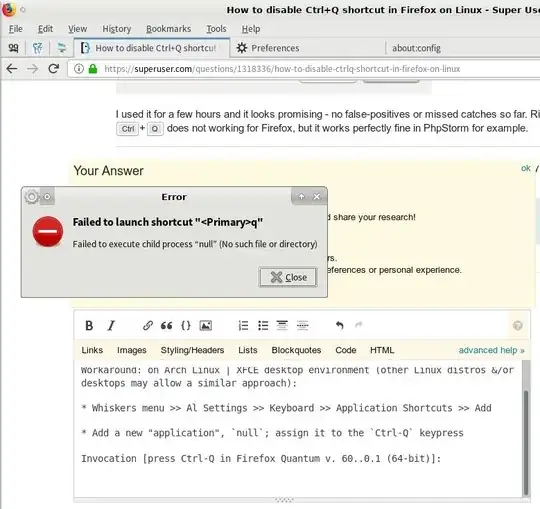Create a numbered list

point(243,325)
